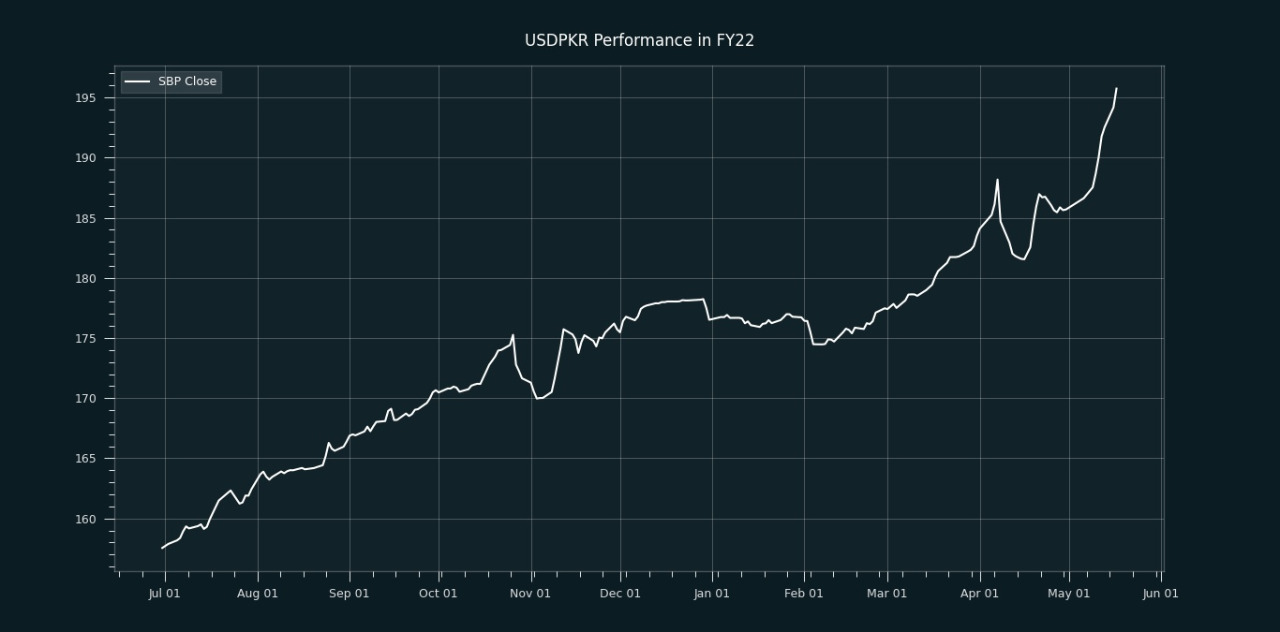The image size is (1280, 632).
Task: Click the Jun 01 x-axis label
Action: click(1160, 593)
